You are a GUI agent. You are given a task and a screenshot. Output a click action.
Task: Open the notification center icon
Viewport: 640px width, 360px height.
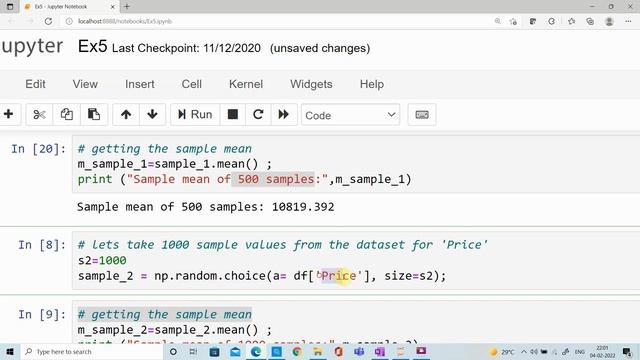point(627,351)
